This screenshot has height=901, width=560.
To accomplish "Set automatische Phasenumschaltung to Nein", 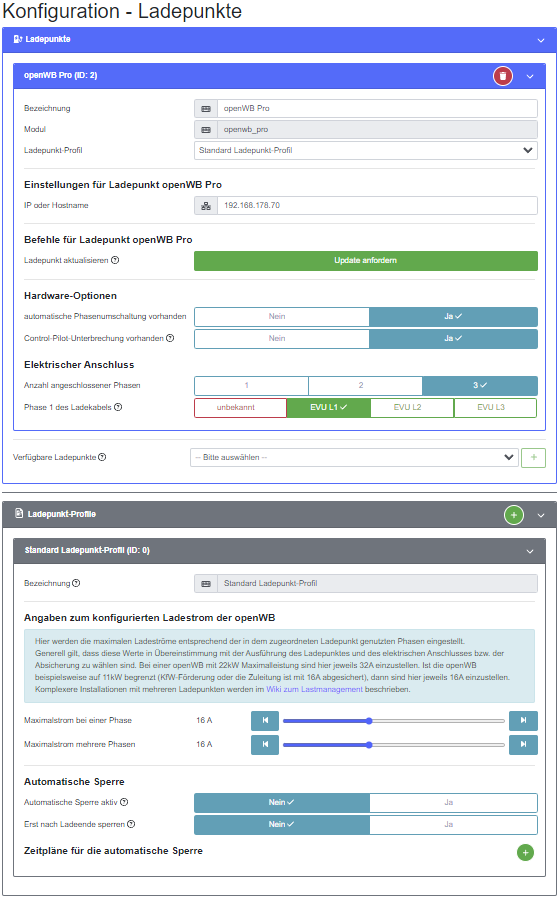I will tap(281, 317).
